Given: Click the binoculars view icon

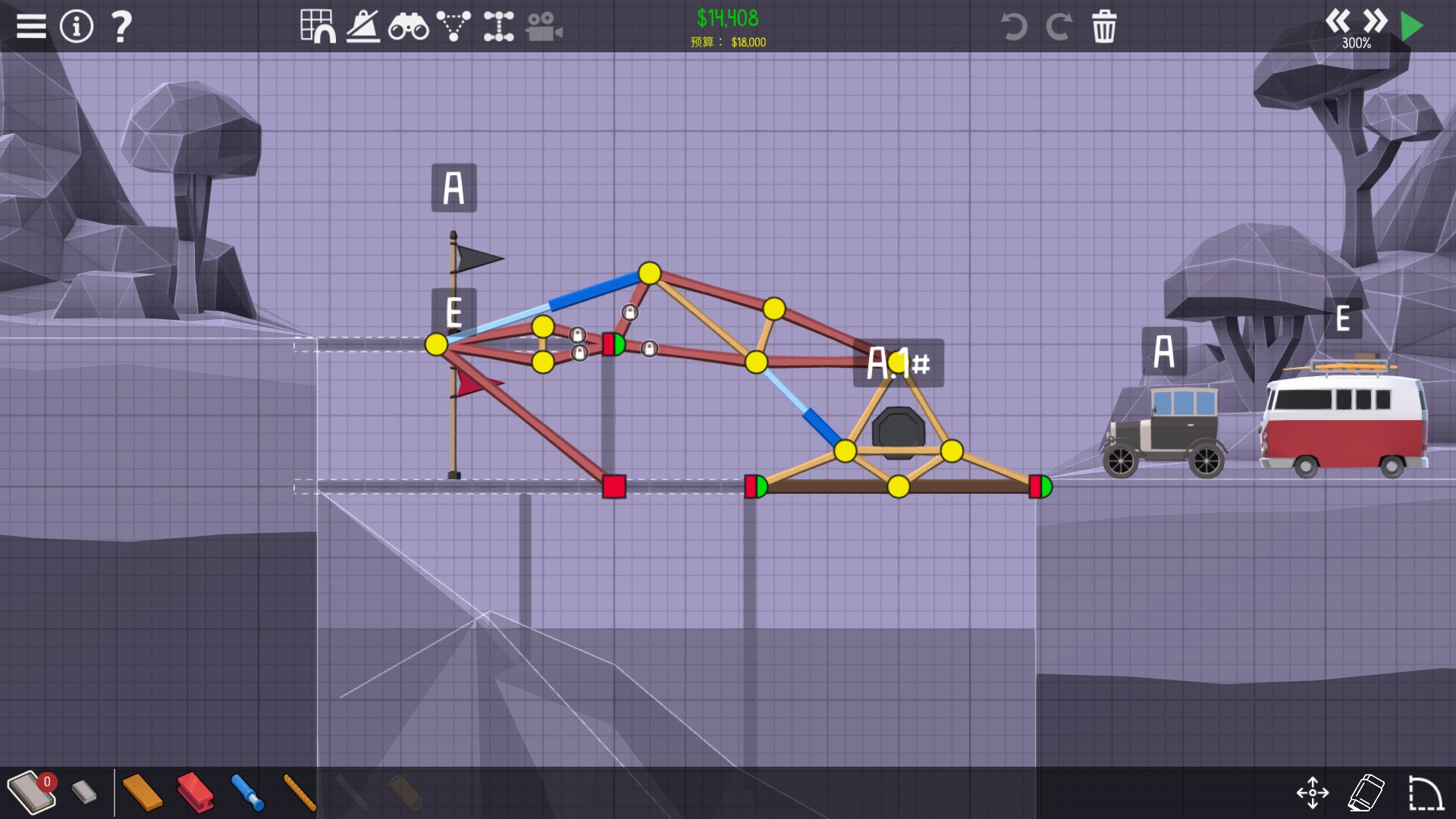Looking at the screenshot, I should 408,27.
